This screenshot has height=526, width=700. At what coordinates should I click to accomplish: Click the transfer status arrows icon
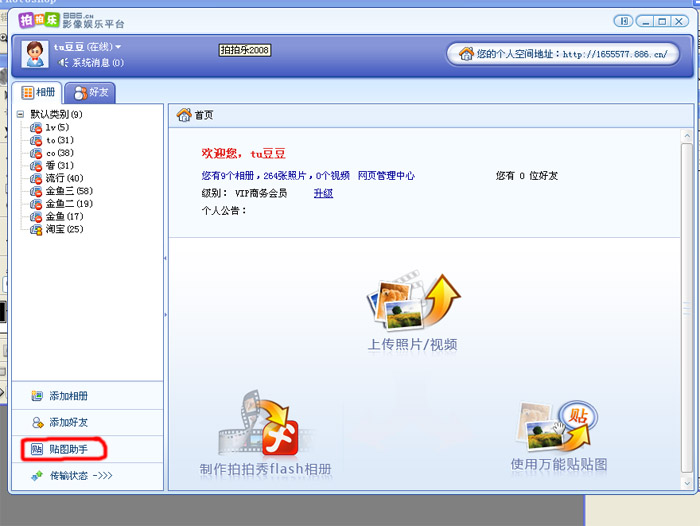(x=37, y=476)
